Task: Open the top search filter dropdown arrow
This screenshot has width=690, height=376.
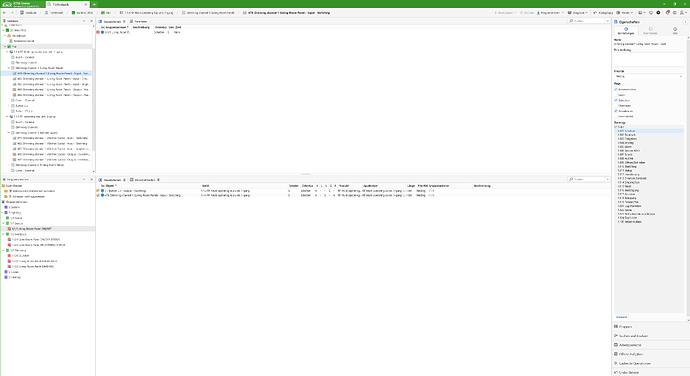Action: click(608, 21)
